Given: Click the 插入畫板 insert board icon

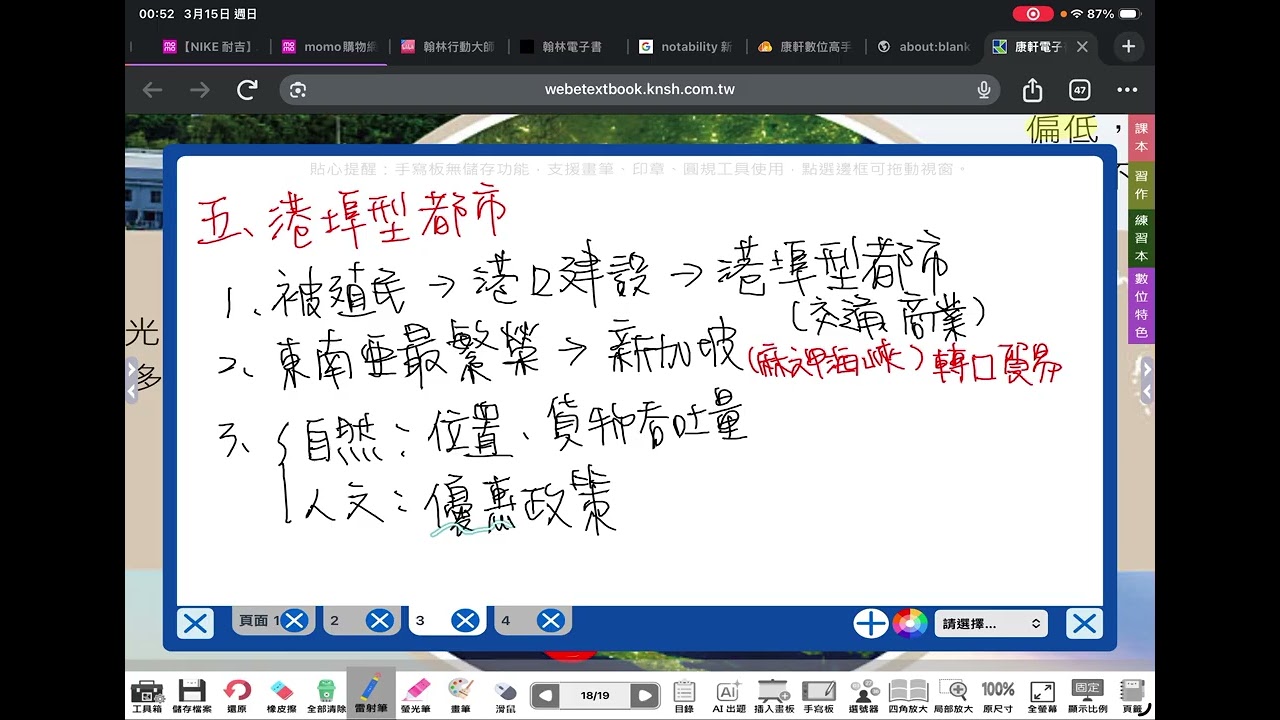Looking at the screenshot, I should point(774,695).
